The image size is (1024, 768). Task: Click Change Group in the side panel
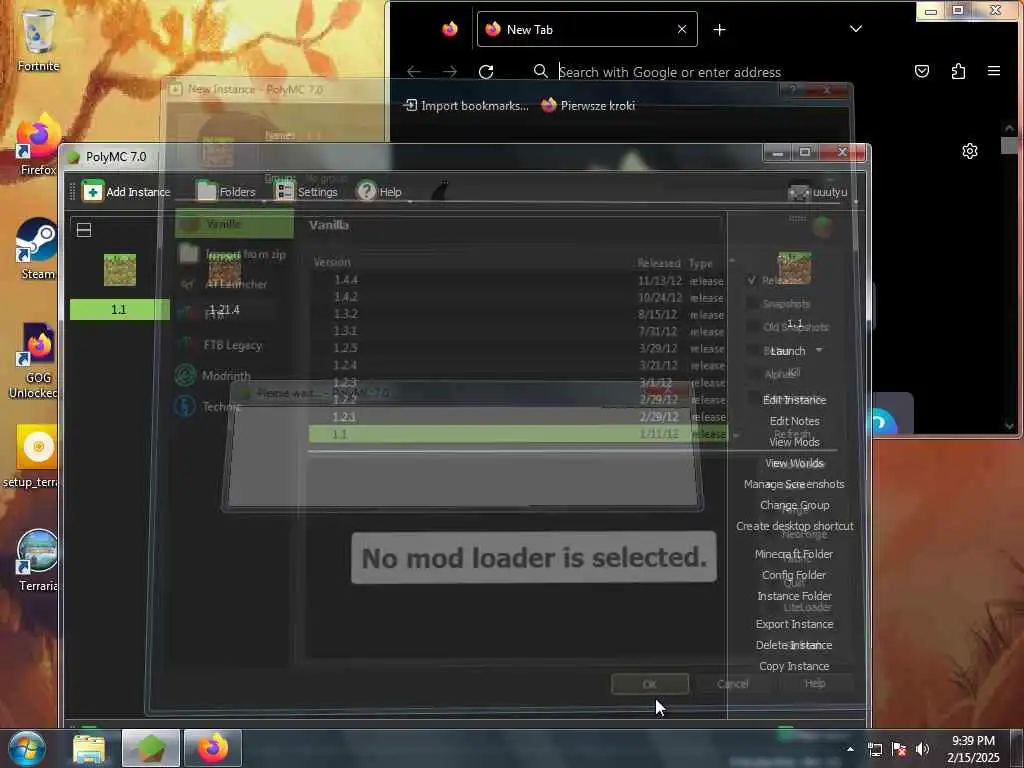click(794, 505)
